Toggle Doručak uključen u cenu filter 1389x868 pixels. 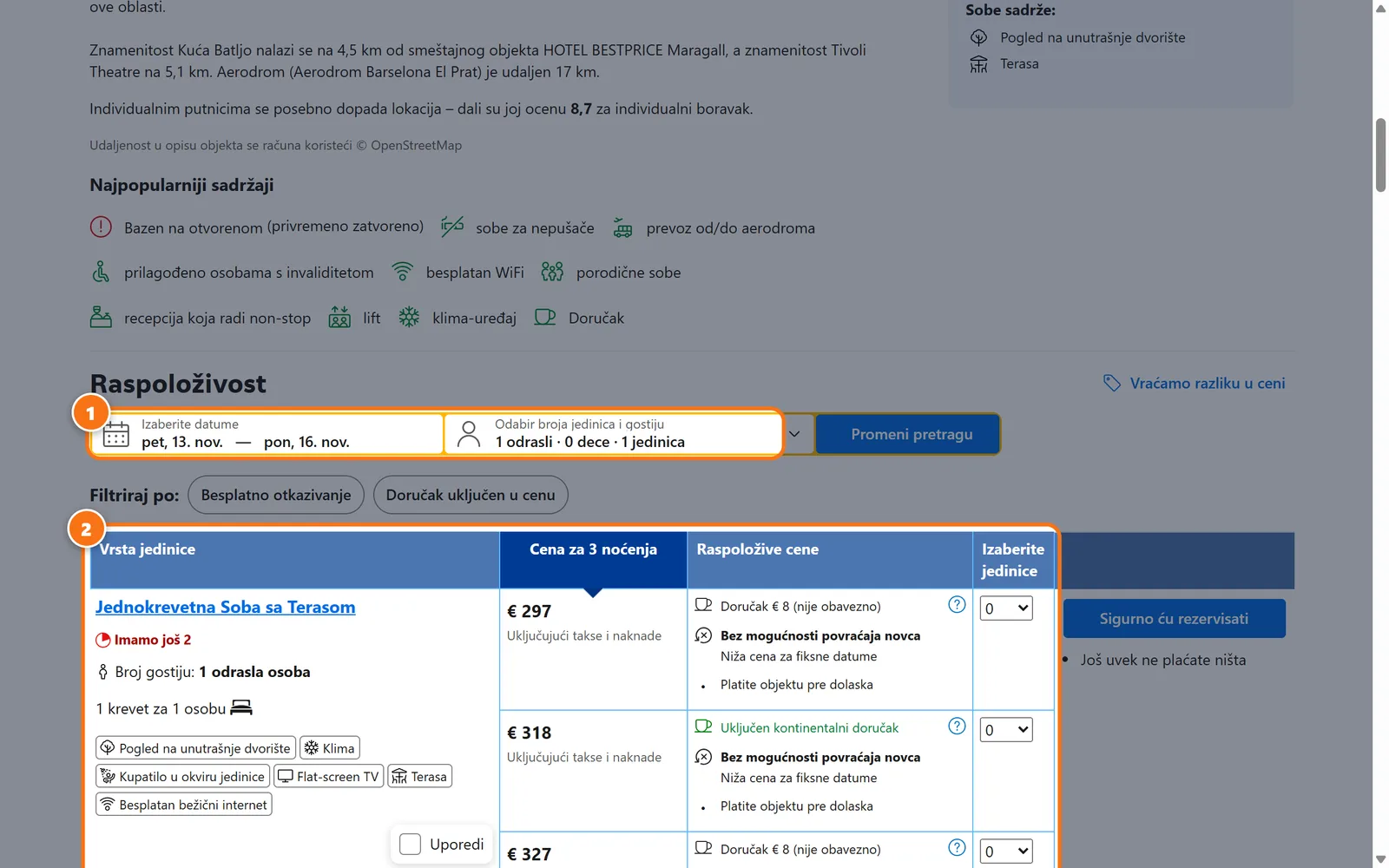click(471, 495)
